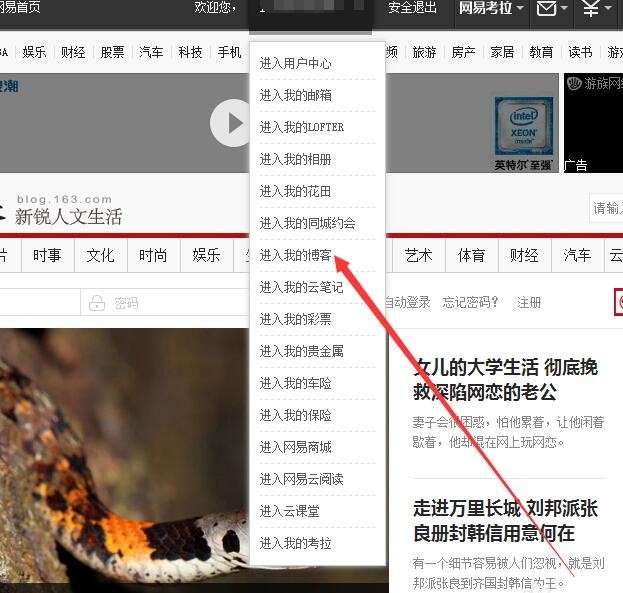Open 进入网易云阅读 menu entry
This screenshot has height=593, width=623.
click(301, 479)
